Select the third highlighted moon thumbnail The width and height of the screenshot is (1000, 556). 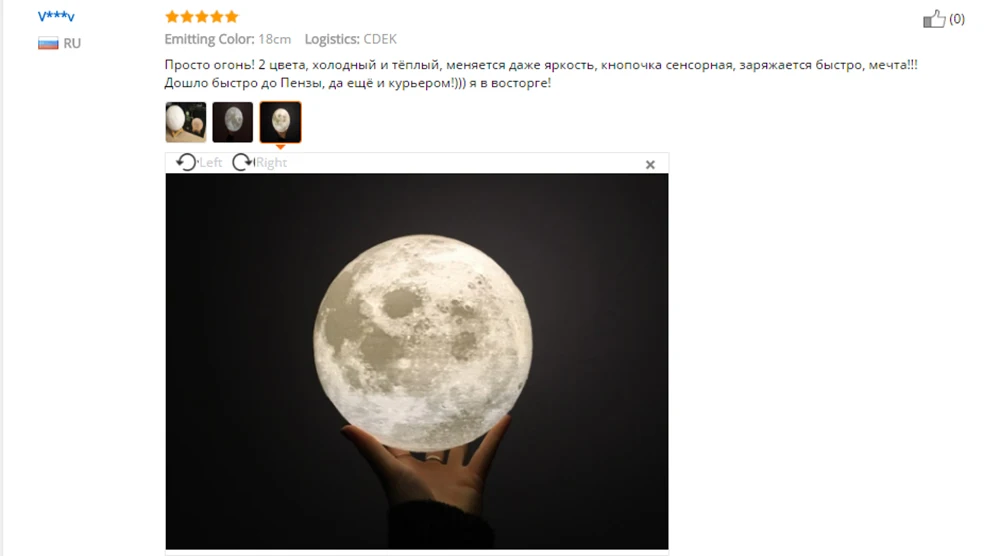280,122
